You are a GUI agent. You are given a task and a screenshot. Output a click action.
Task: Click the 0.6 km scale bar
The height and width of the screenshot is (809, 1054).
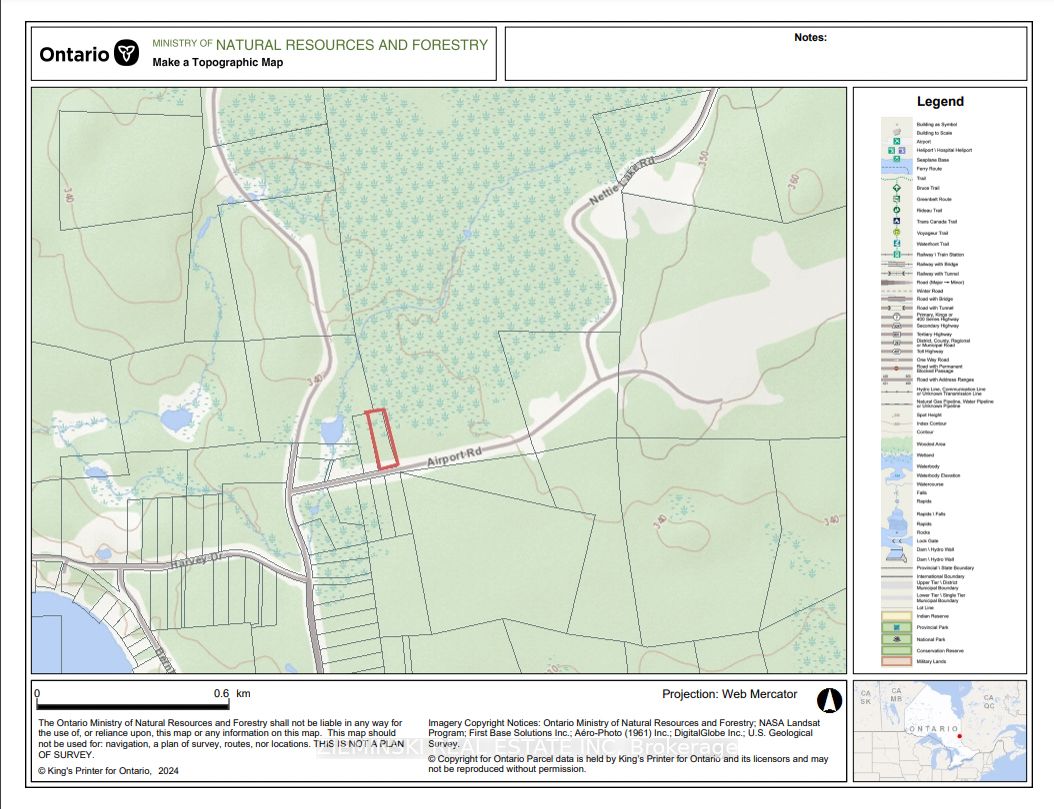[x=131, y=703]
